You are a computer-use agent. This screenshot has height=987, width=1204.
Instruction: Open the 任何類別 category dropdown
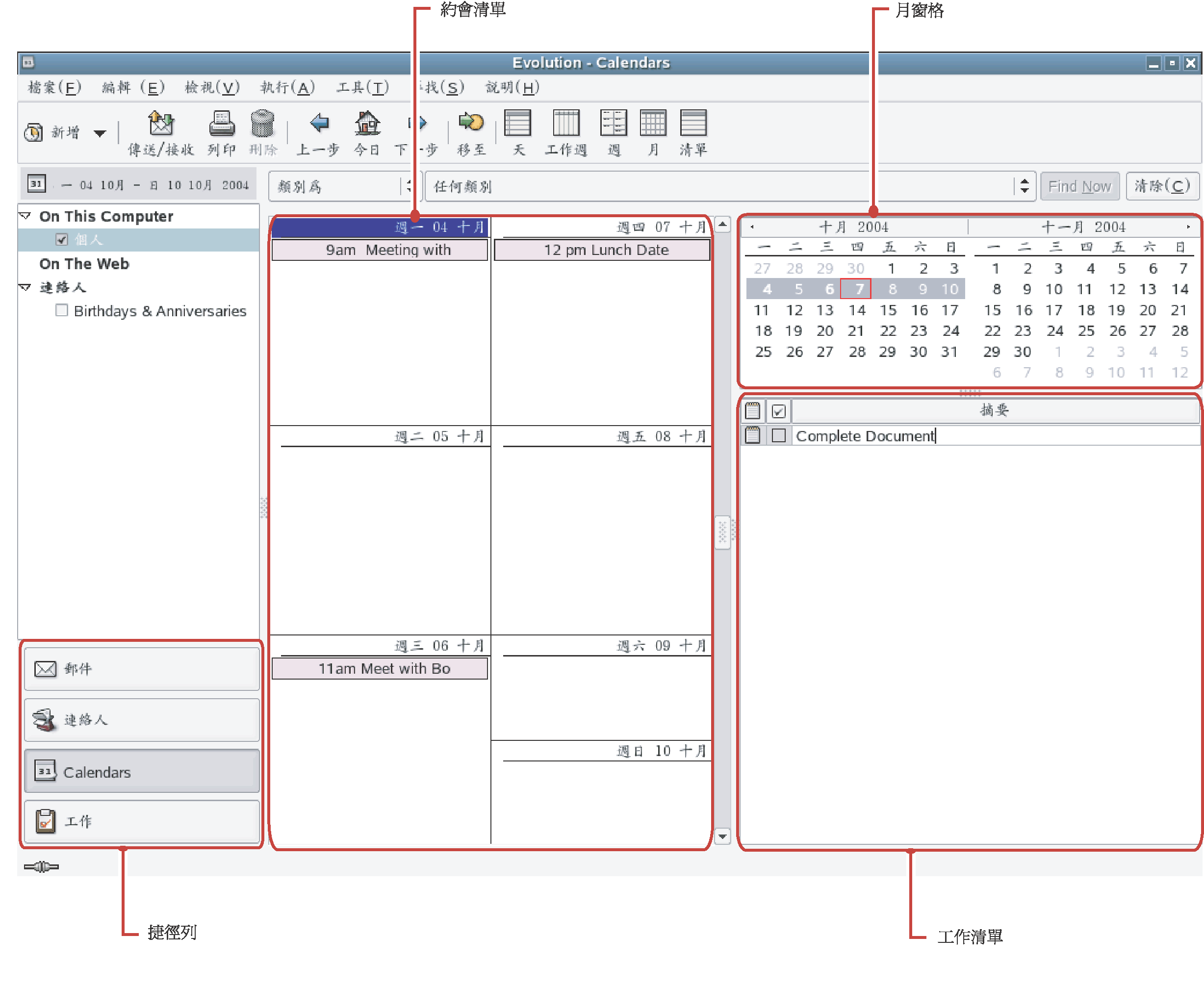tap(1024, 186)
